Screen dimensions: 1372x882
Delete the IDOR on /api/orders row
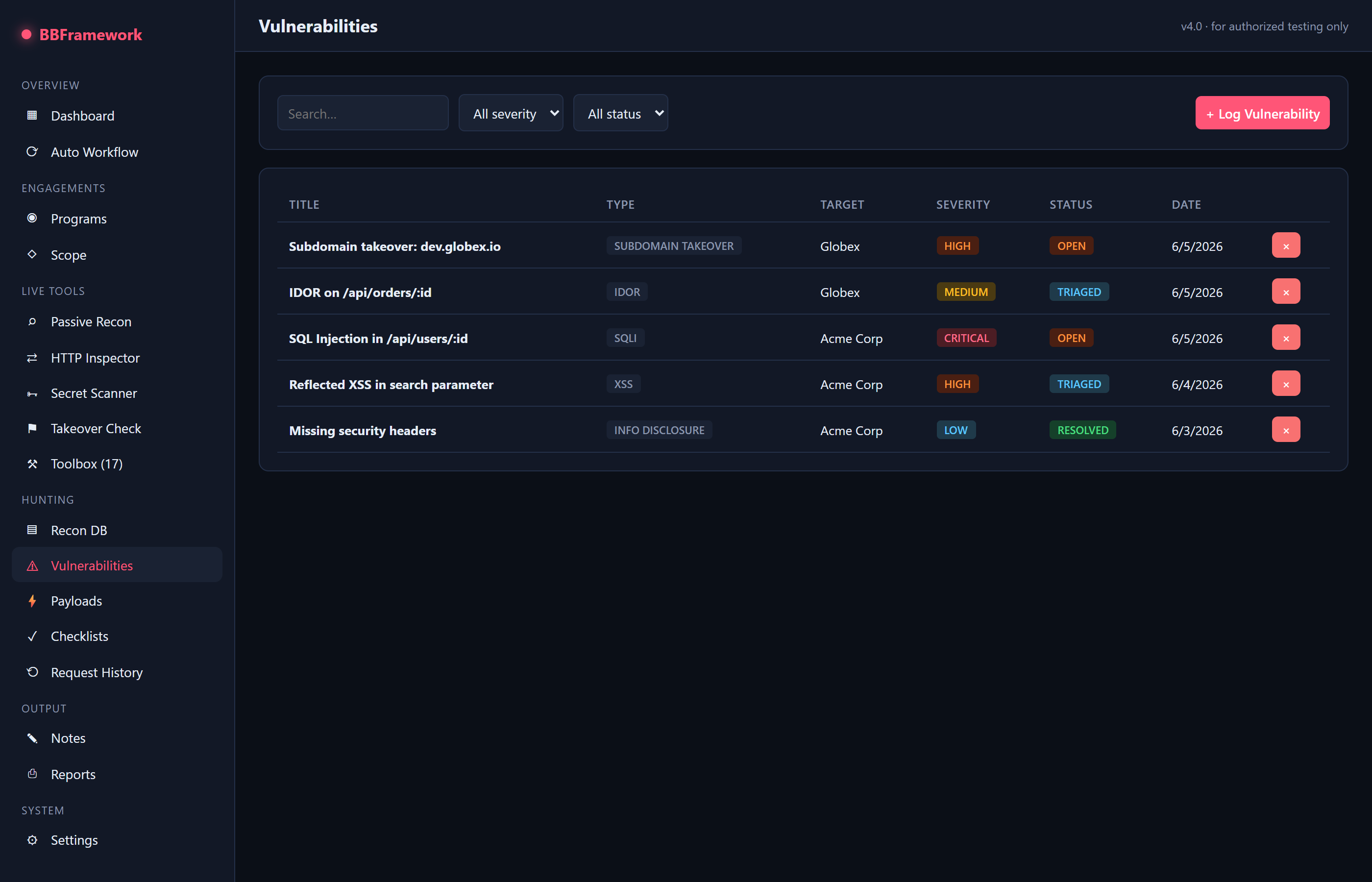[x=1286, y=292]
